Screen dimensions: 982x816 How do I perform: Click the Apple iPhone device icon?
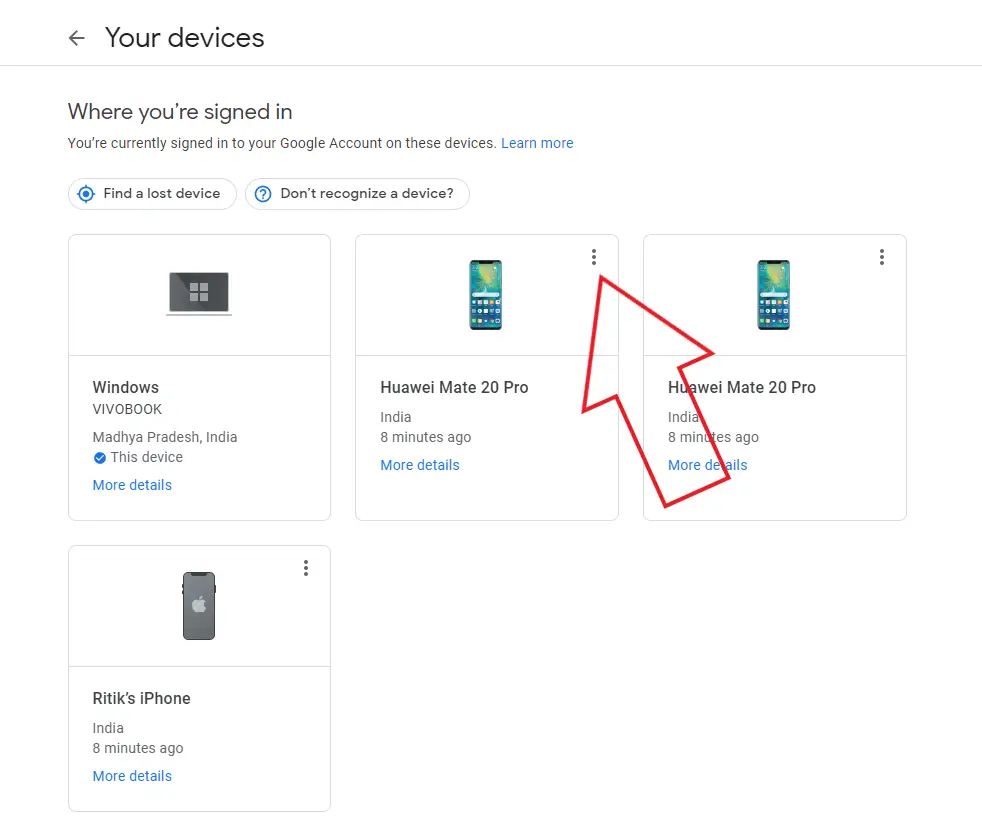tap(199, 606)
